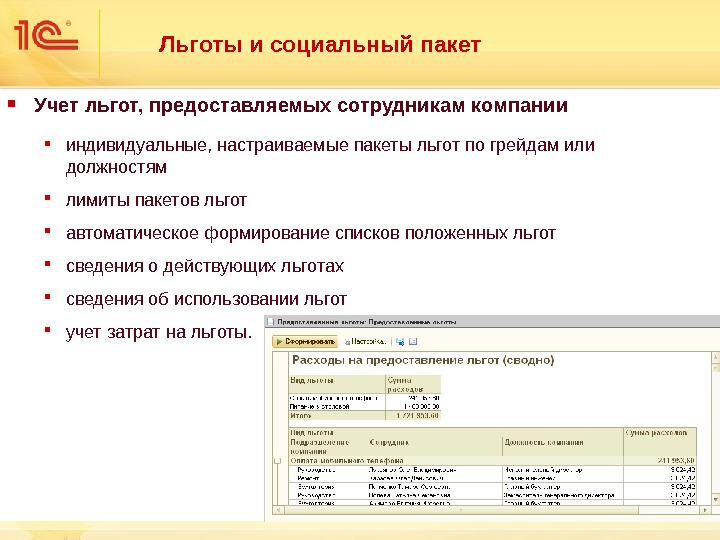720x540 pixels.
Task: Click the group total 241 953,60
Action: (x=676, y=461)
